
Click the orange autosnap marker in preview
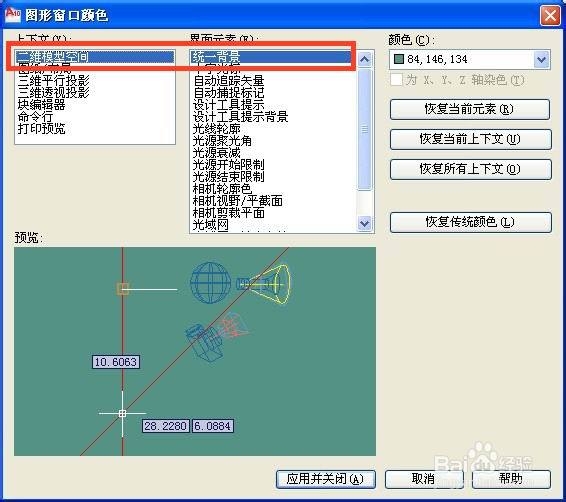click(123, 289)
